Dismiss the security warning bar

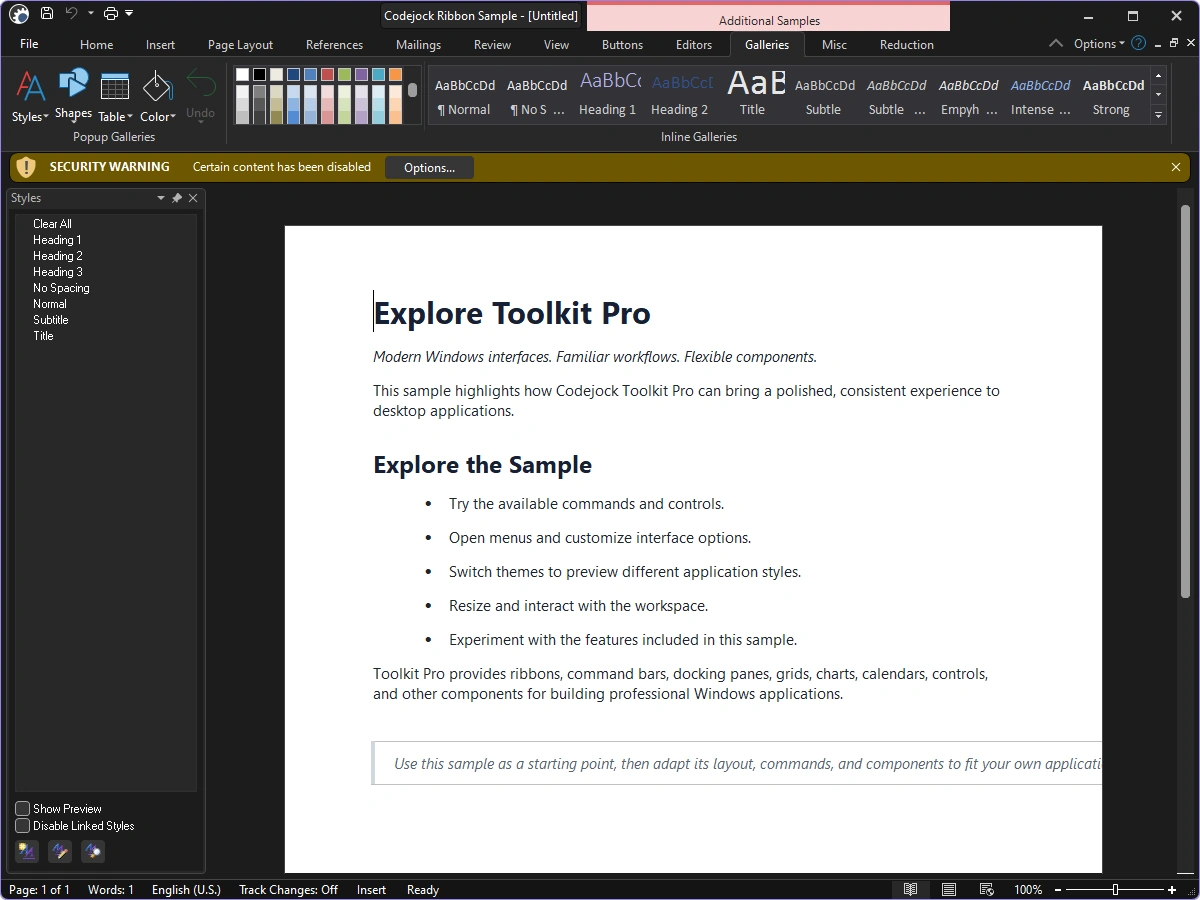click(x=1176, y=167)
